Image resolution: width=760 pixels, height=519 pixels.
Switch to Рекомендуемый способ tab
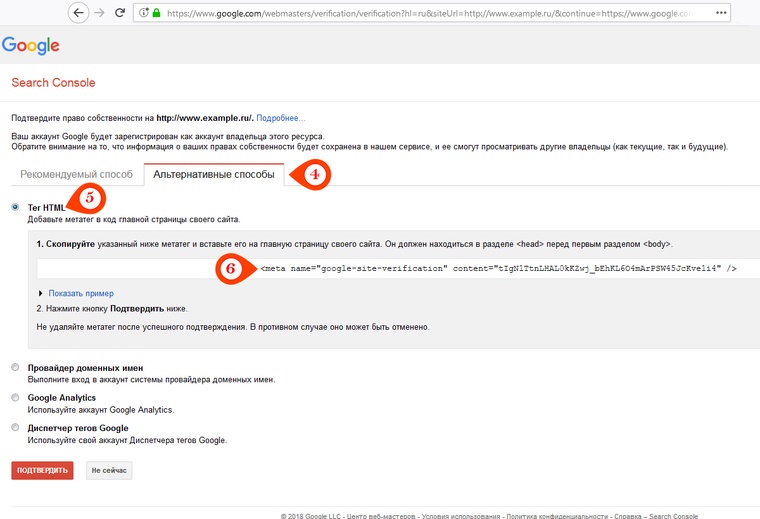[x=77, y=175]
